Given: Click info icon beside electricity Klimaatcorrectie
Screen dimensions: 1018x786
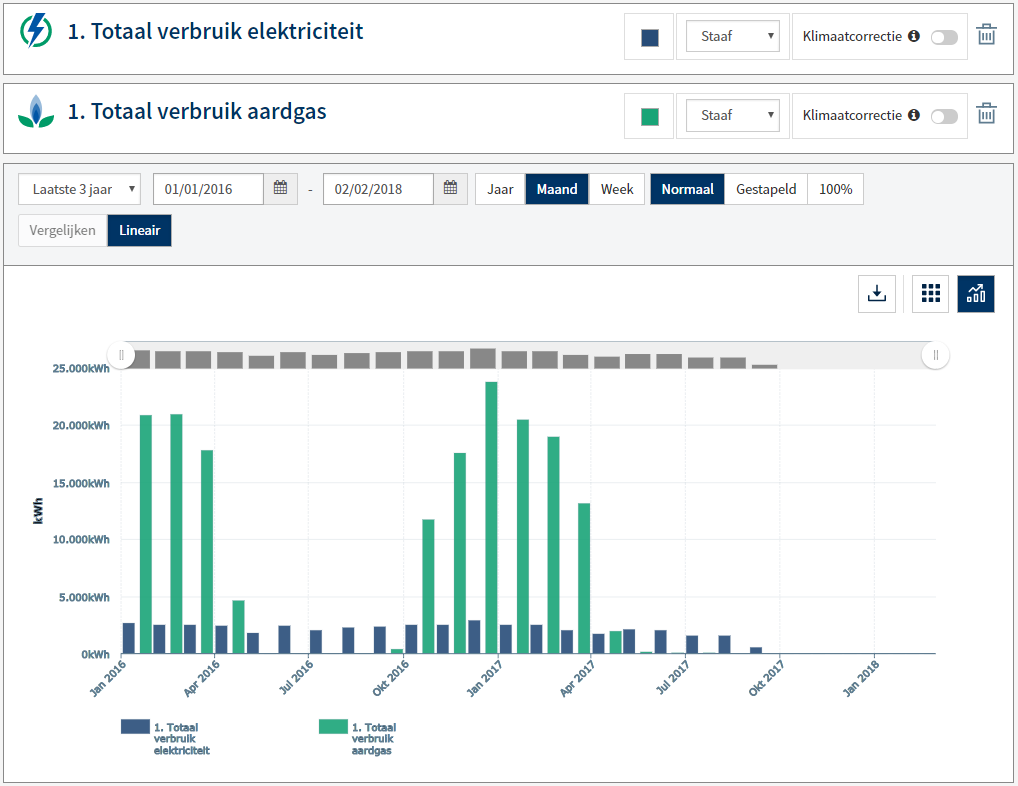Looking at the screenshot, I should tap(913, 36).
